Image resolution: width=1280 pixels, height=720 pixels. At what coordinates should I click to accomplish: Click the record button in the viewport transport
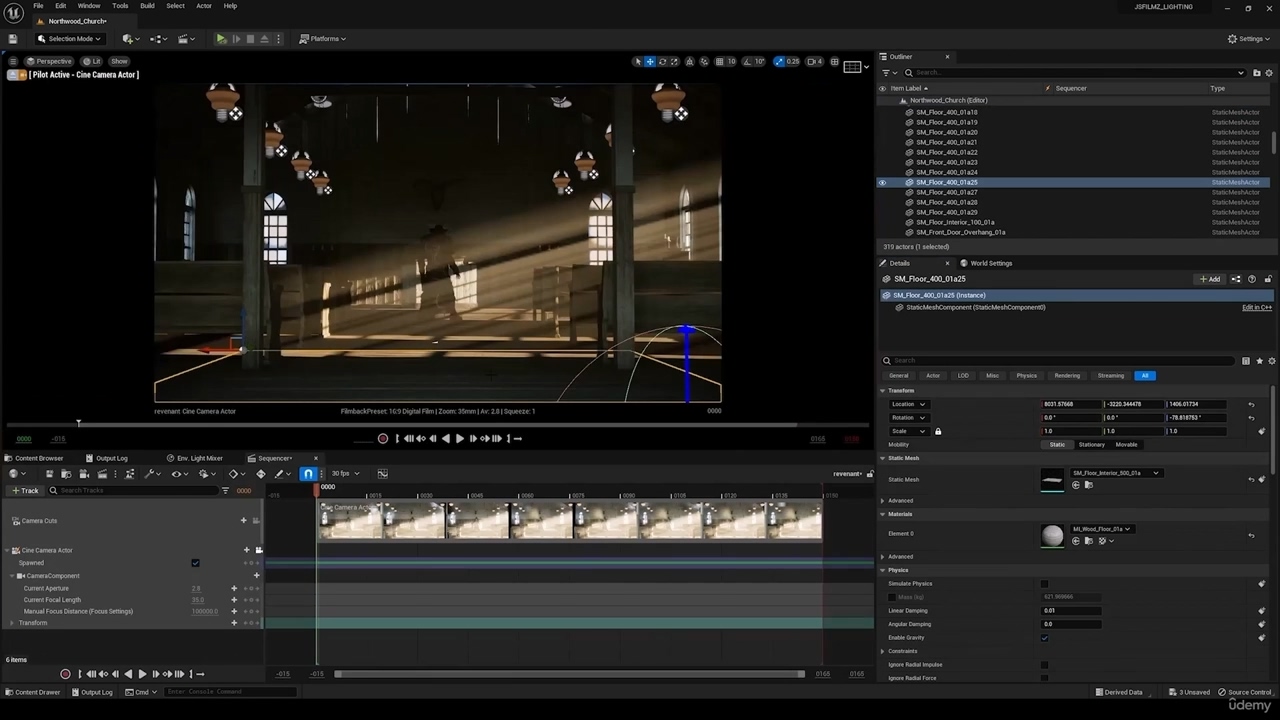click(383, 439)
